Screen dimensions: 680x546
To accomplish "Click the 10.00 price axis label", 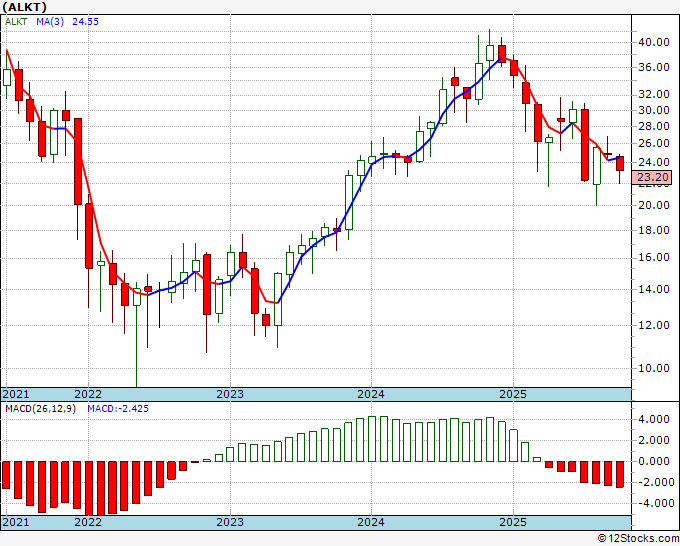I will click(654, 368).
